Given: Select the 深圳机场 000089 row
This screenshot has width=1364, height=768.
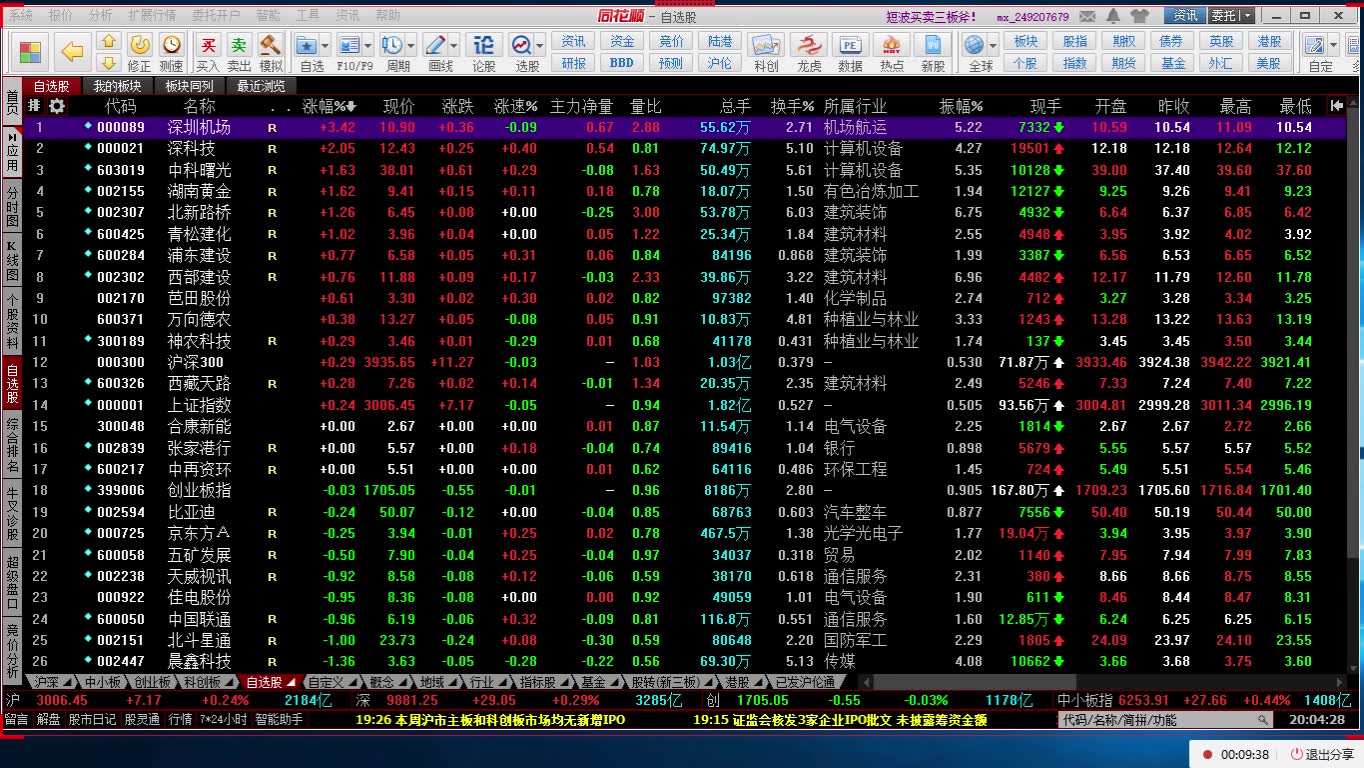Looking at the screenshot, I should [685, 128].
